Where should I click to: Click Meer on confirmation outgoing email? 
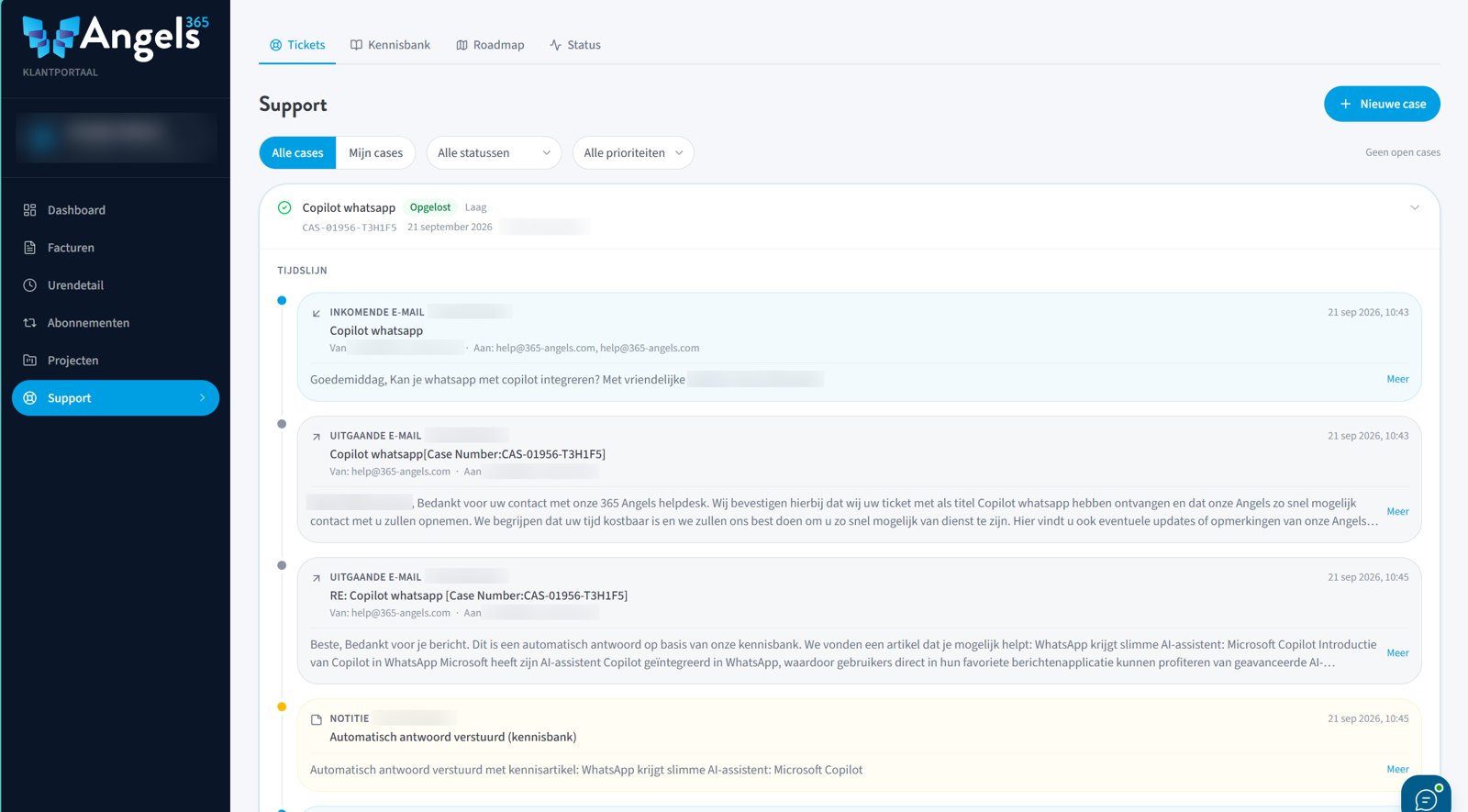[1397, 512]
